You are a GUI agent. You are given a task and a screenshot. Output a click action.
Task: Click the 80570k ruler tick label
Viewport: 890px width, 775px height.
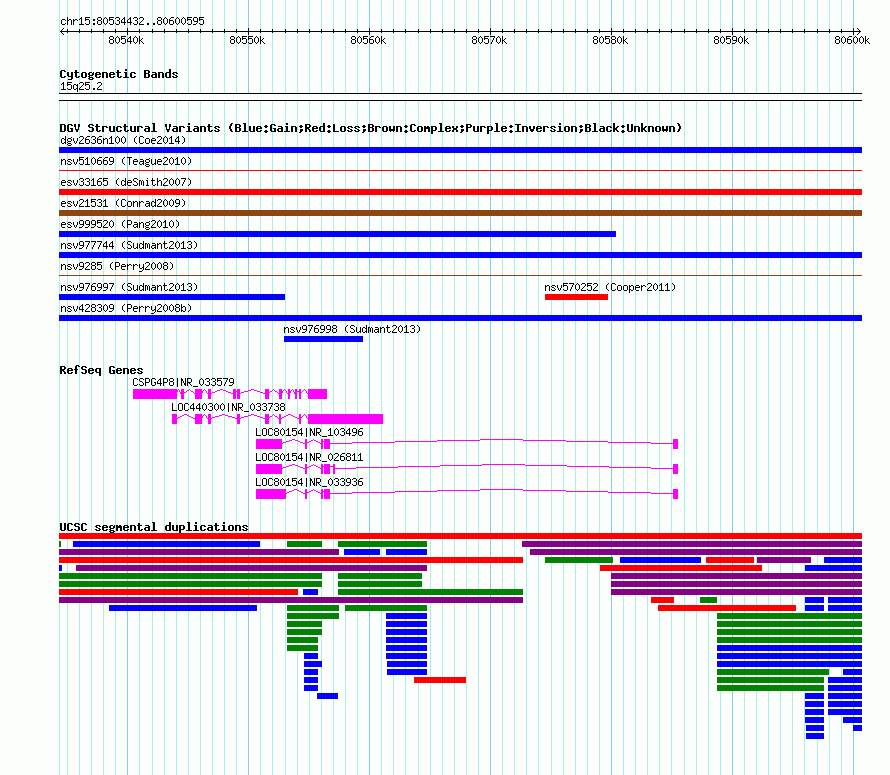[x=489, y=40]
